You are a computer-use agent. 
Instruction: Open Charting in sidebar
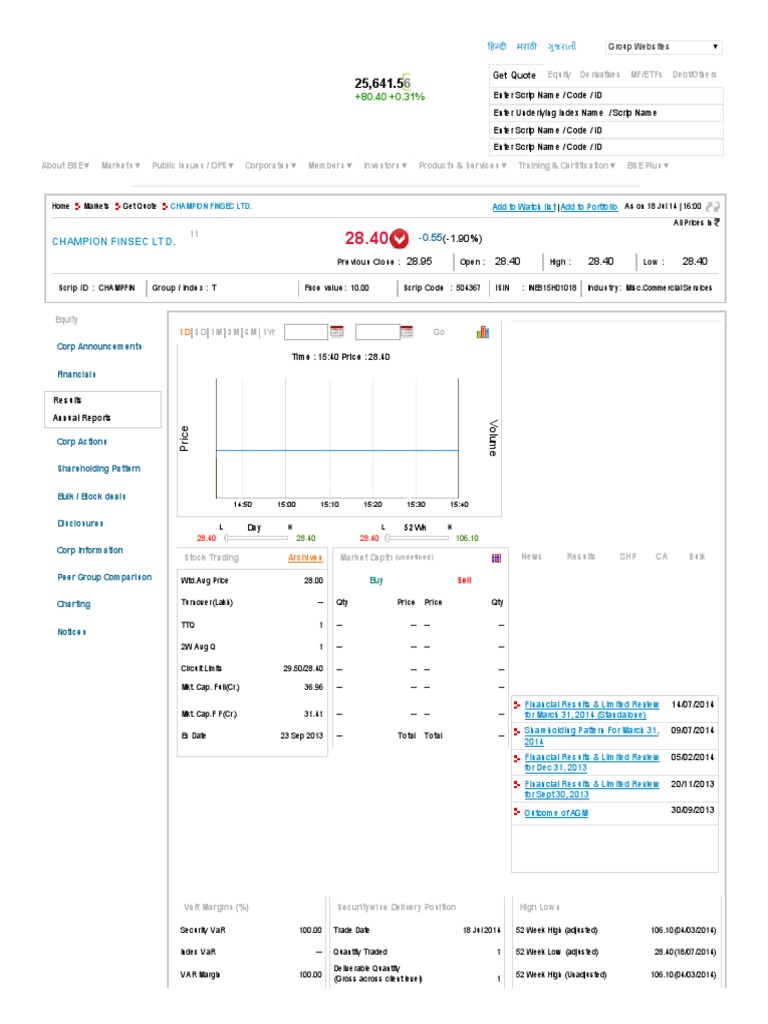tap(74, 604)
